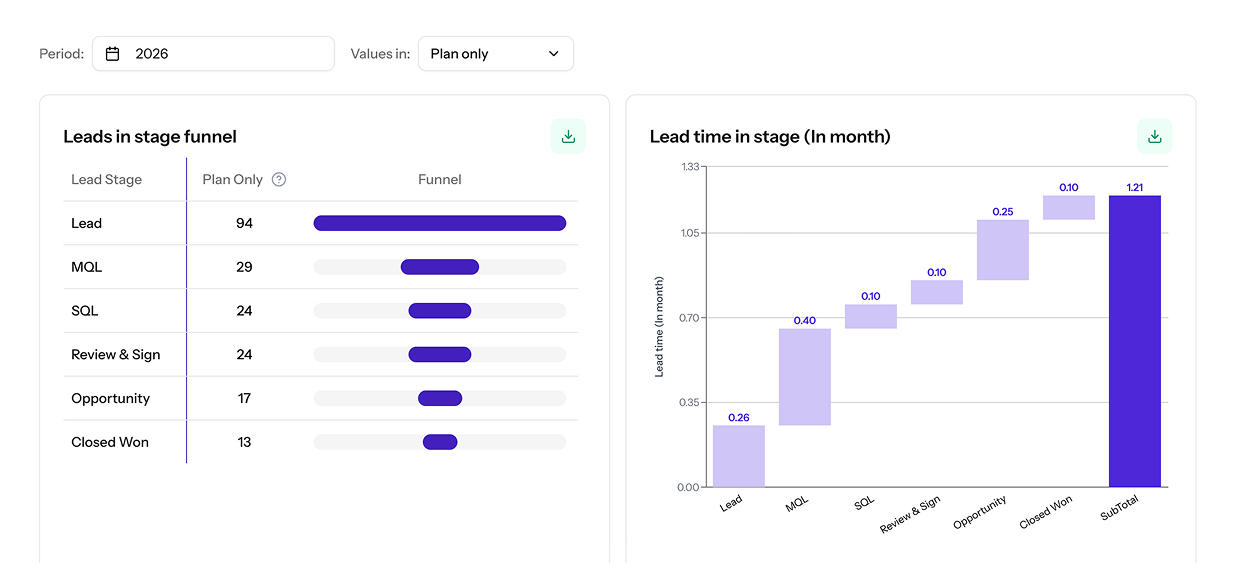Open the Period year picker showing 2026
This screenshot has height=584, width=1234.
coord(213,53)
